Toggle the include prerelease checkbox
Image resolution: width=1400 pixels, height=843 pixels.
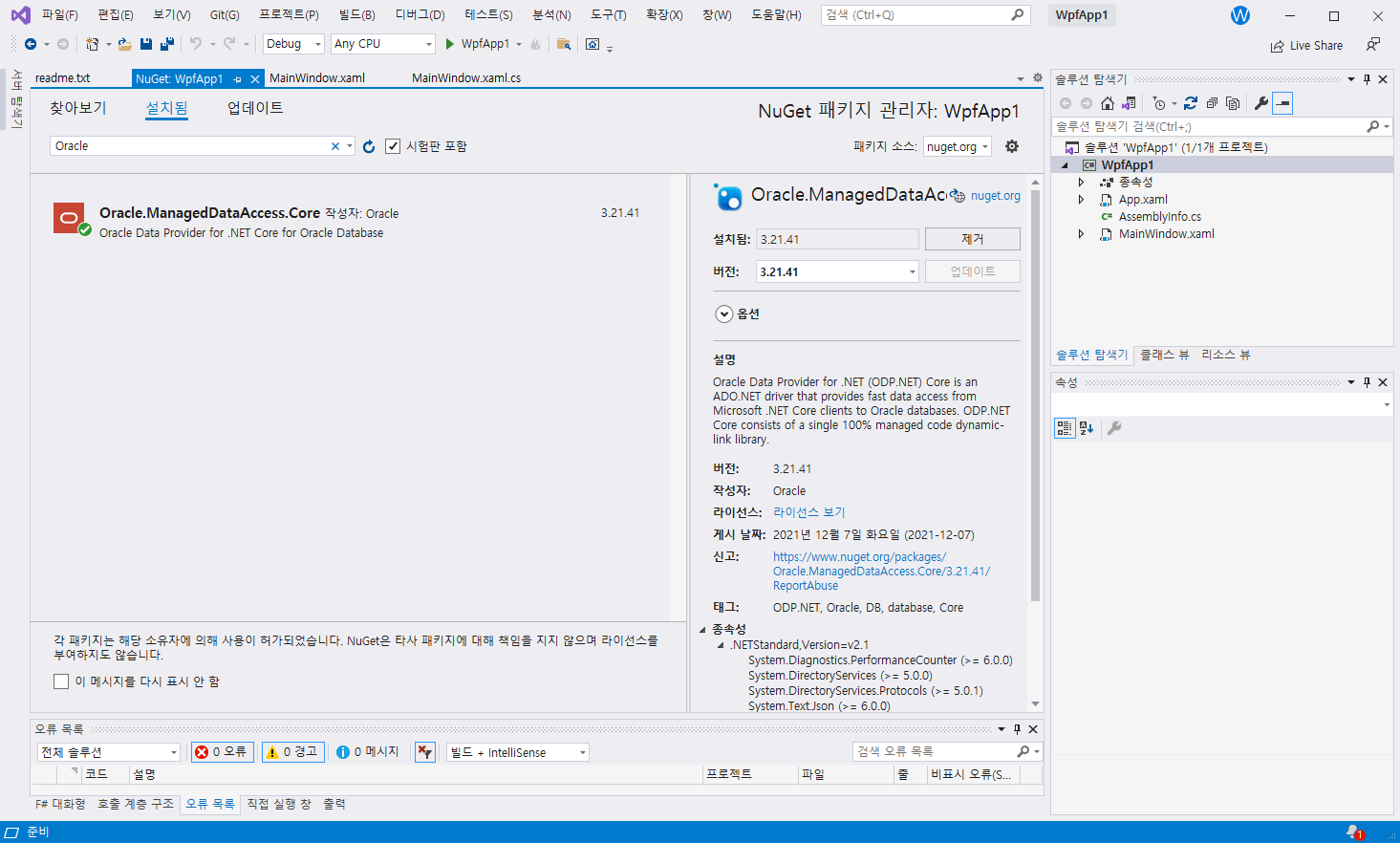[393, 146]
